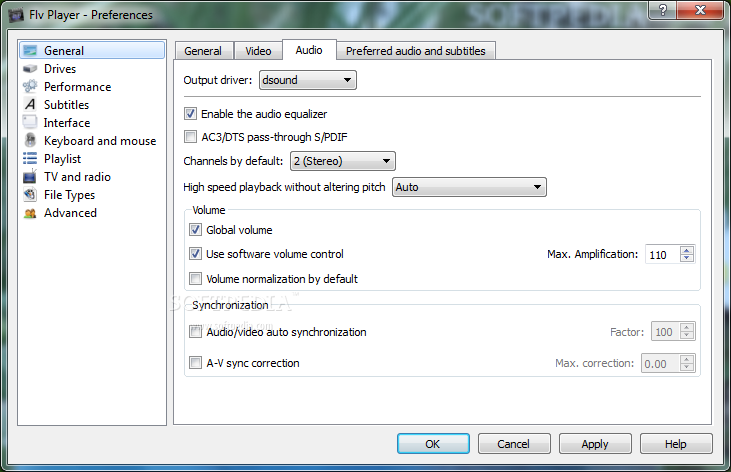Viewport: 731px width, 472px height.
Task: Select Keyboard and mouse section
Action: [x=92, y=141]
